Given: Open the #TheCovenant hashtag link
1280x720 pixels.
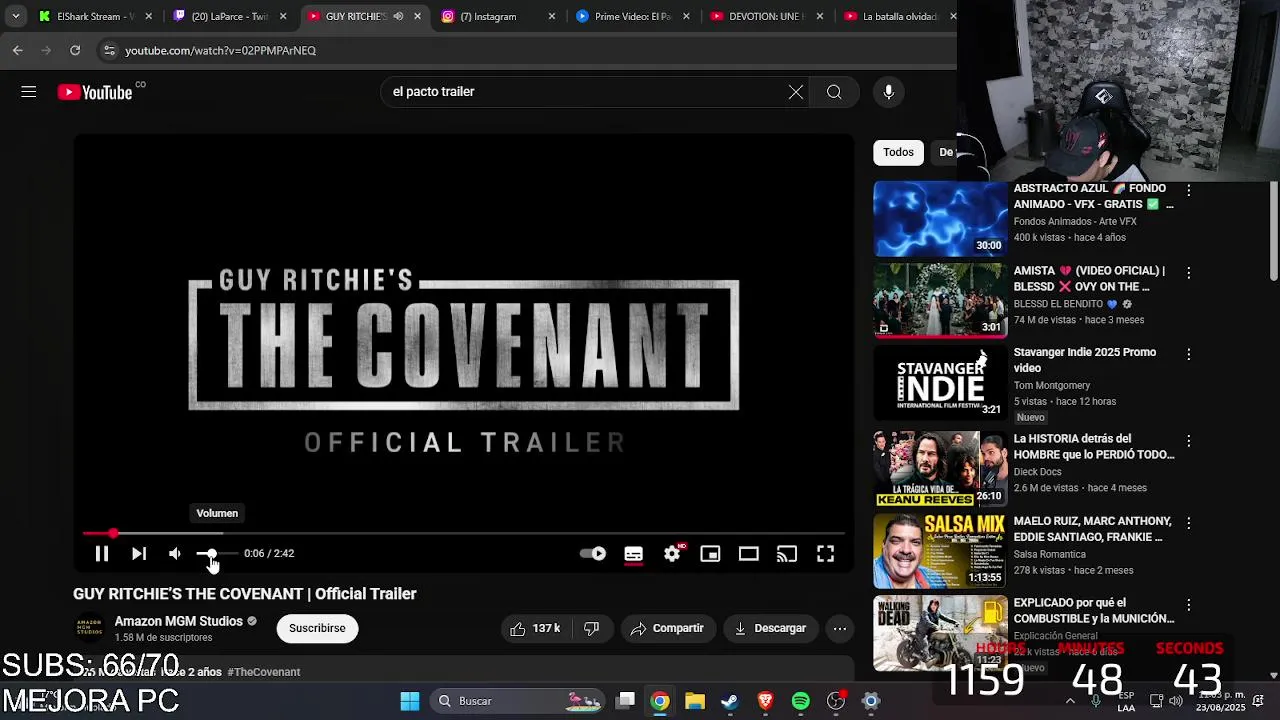Looking at the screenshot, I should (263, 672).
